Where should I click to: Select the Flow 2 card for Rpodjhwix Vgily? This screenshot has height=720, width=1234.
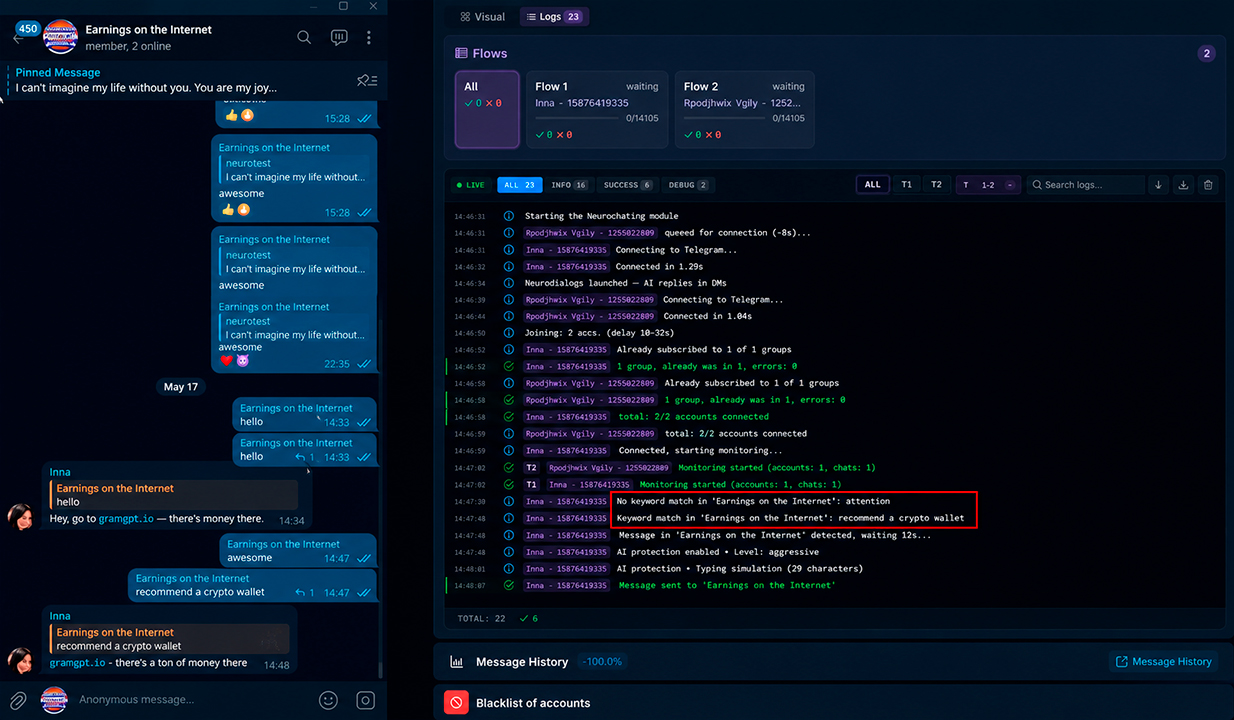[x=745, y=109]
